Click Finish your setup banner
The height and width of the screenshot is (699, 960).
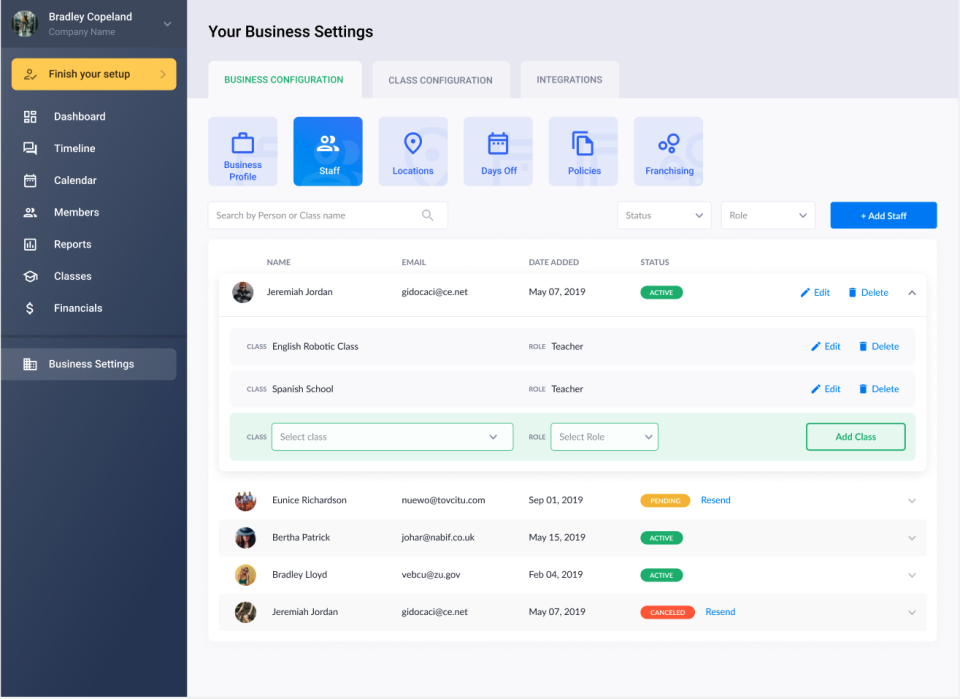[x=93, y=74]
